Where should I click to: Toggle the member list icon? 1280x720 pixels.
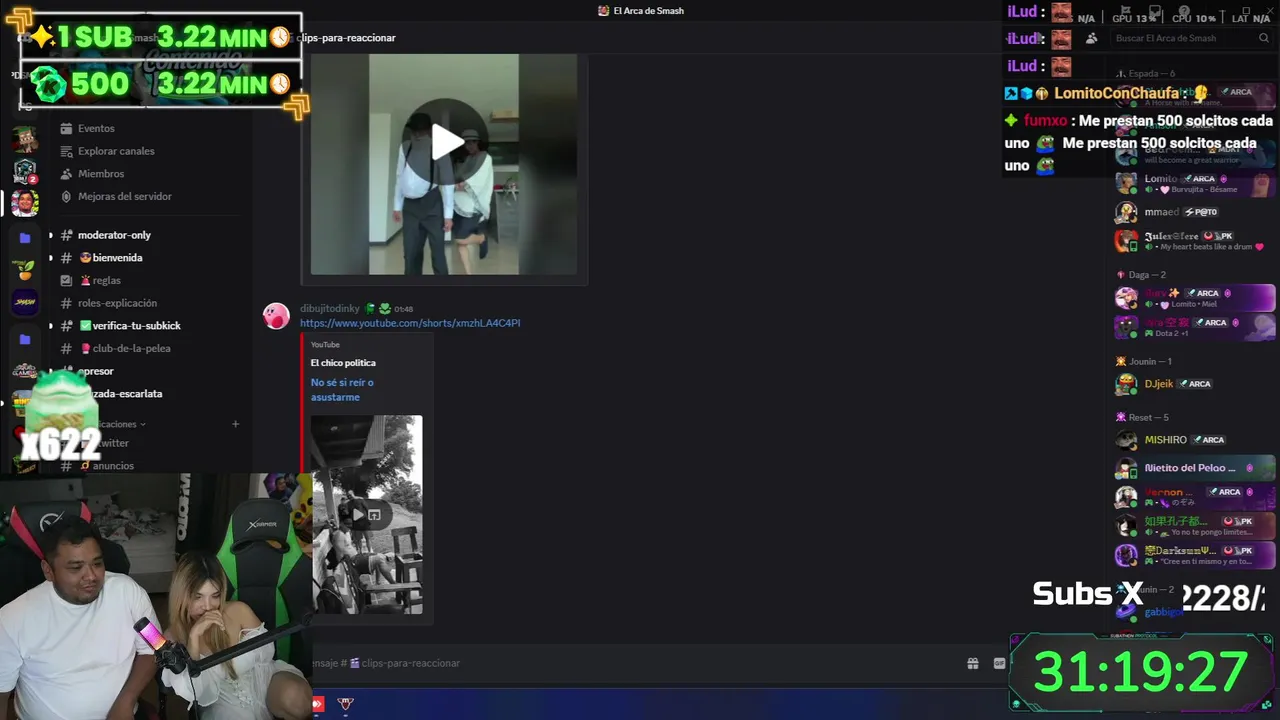(x=1091, y=38)
